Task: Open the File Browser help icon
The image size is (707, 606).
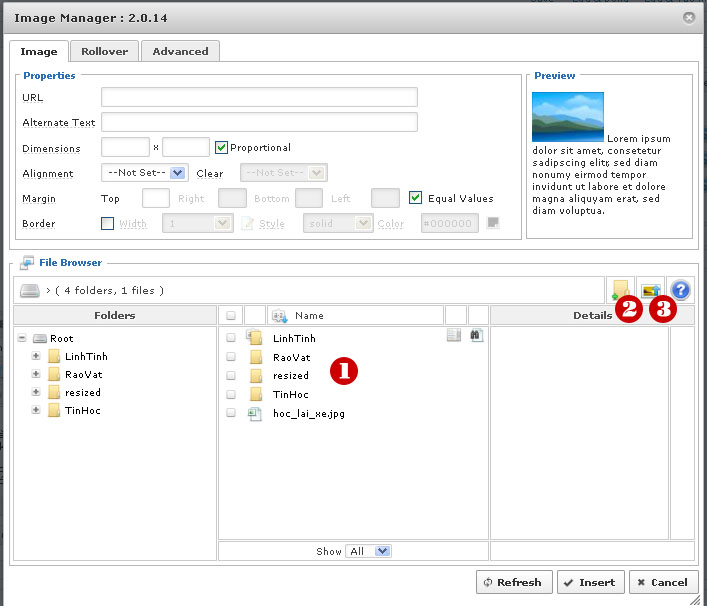Action: pos(682,290)
